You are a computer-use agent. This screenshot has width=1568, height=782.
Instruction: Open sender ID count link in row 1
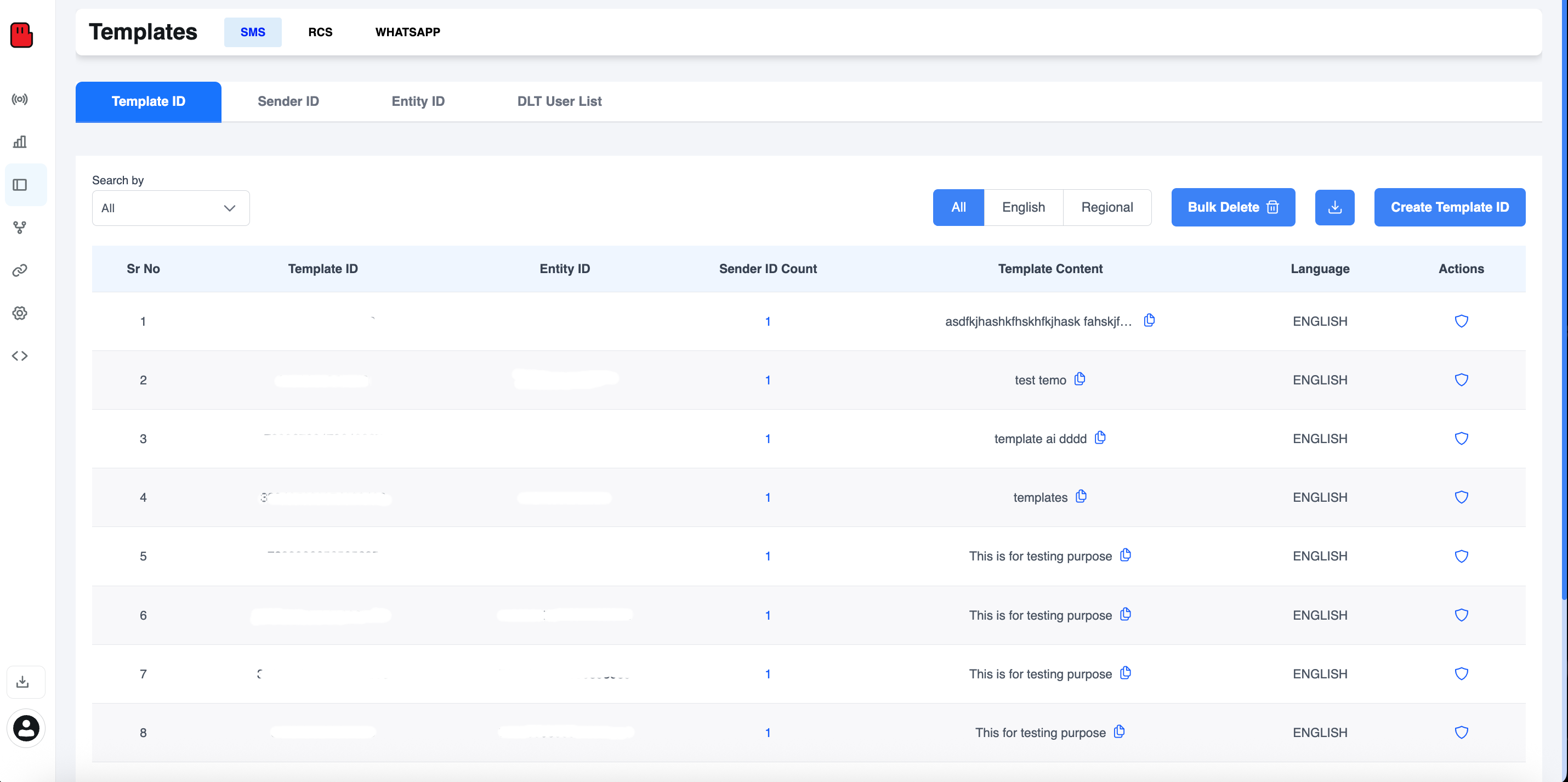768,321
